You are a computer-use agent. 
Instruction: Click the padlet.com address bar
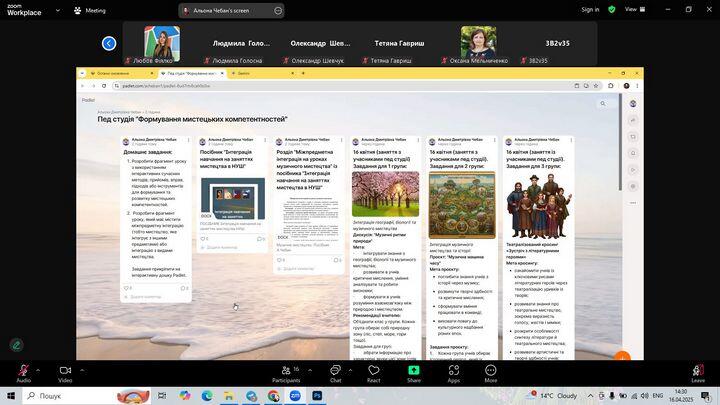click(x=342, y=86)
